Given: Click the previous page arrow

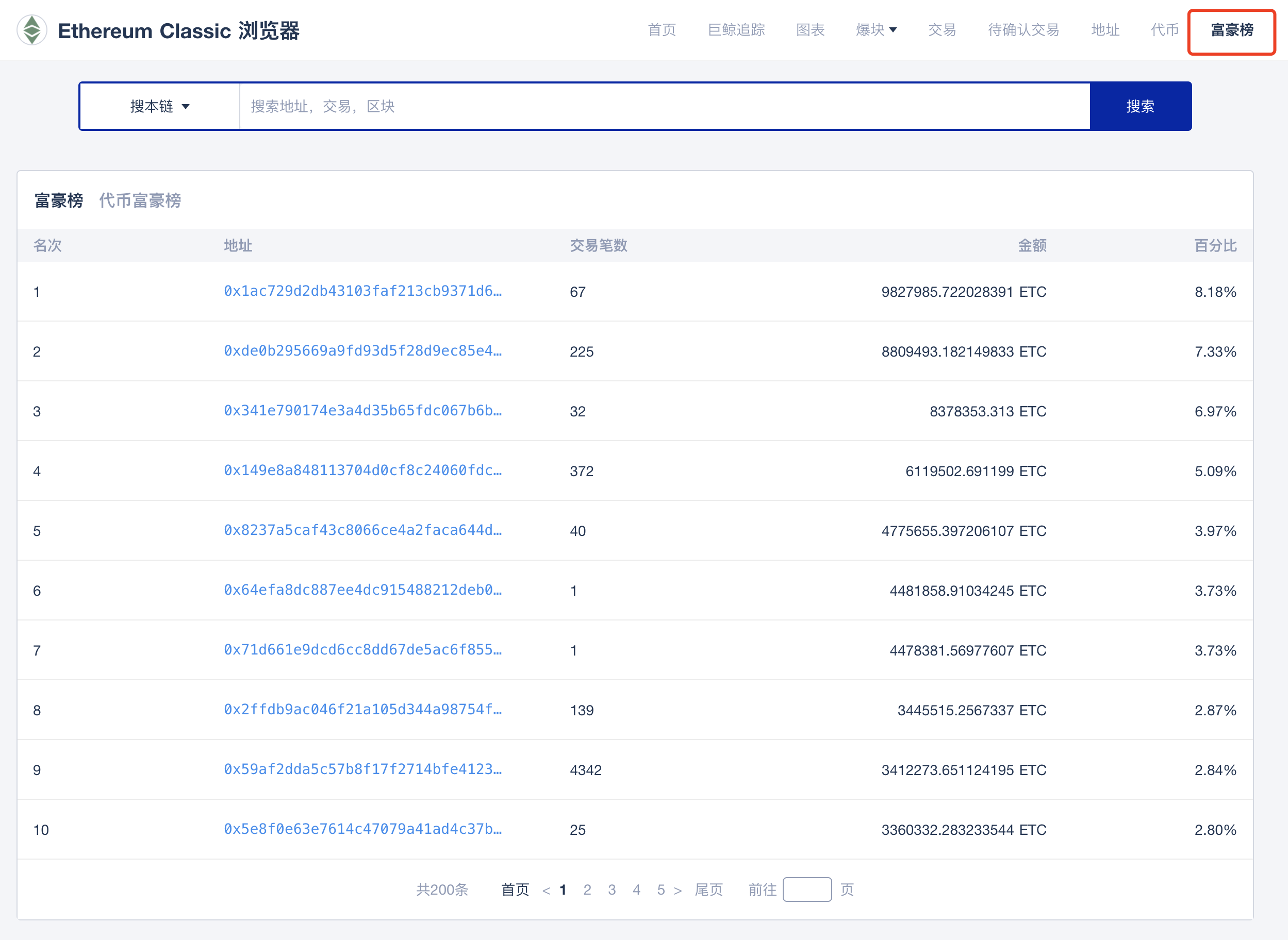Looking at the screenshot, I should point(547,891).
